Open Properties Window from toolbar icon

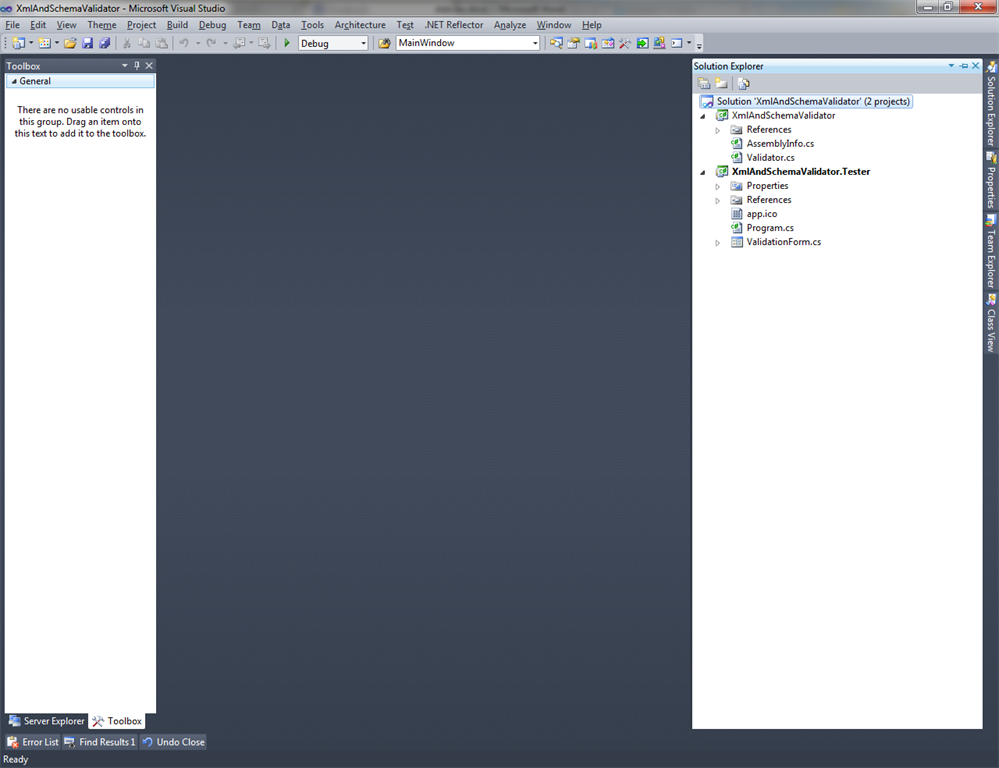point(573,43)
